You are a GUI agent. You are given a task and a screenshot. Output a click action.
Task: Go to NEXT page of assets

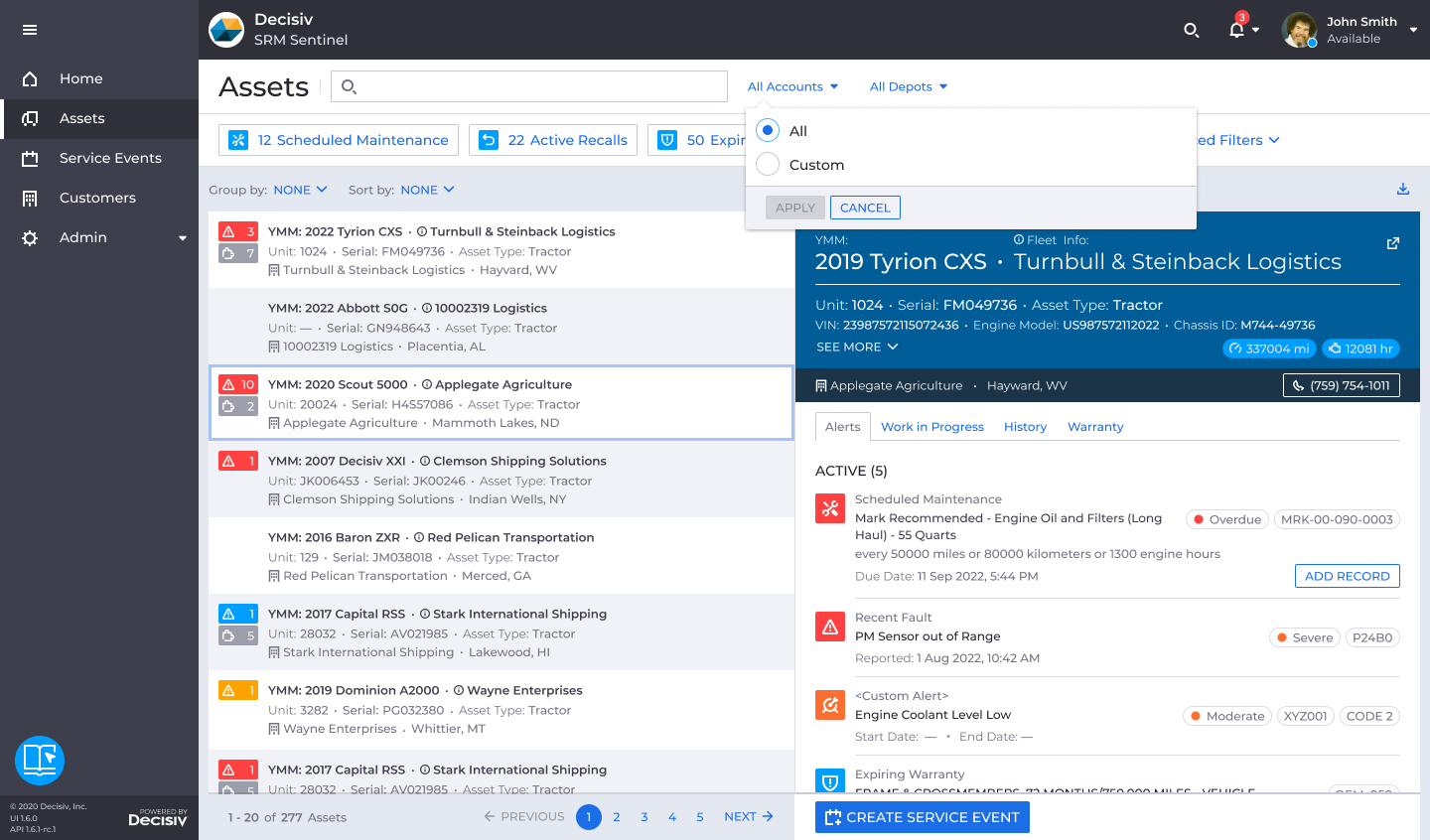[x=749, y=816]
